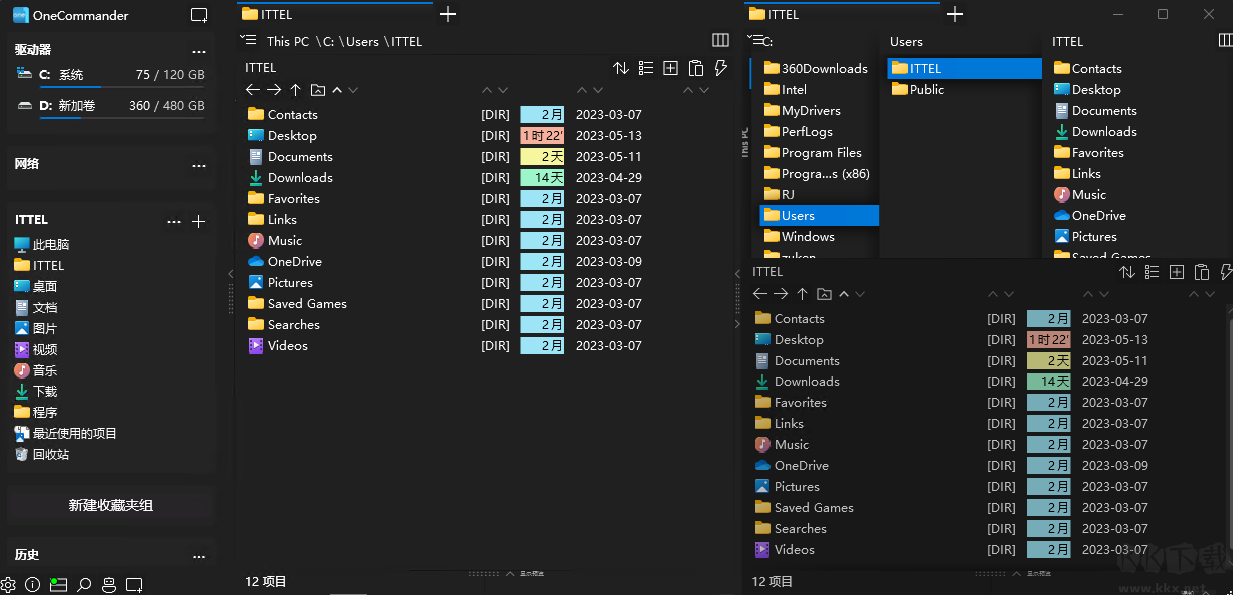Add a favorite with the ITTEL plus button
The height and width of the screenshot is (595, 1233).
[198, 221]
